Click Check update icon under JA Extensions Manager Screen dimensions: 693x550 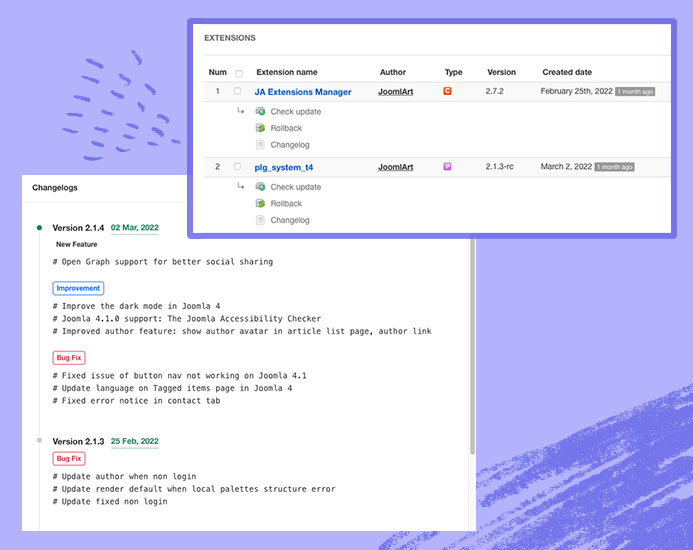pyautogui.click(x=260, y=111)
